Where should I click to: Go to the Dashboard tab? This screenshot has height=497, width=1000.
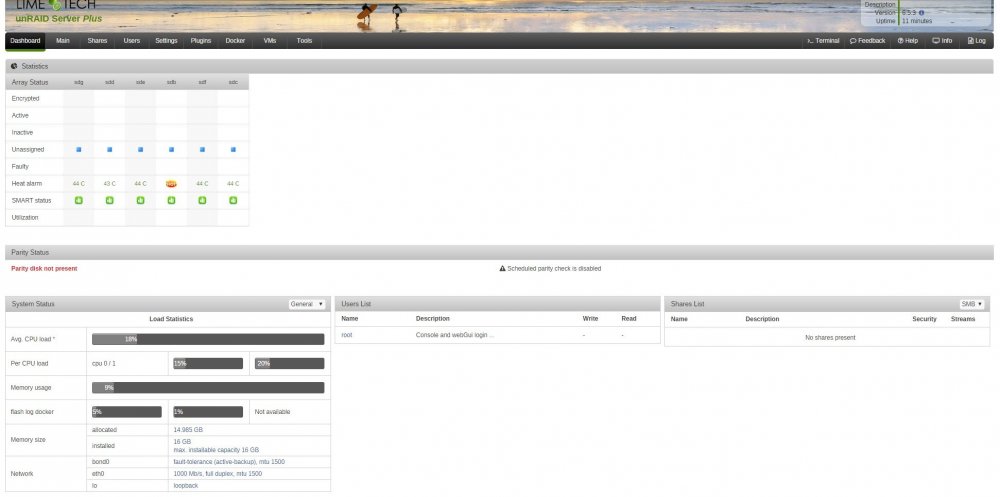(26, 41)
